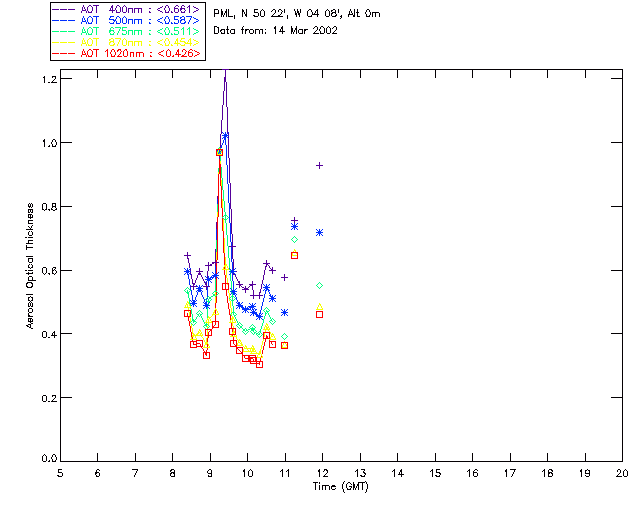Click the 0.0 y-axis tick label
The image size is (640, 512).
pos(49,459)
